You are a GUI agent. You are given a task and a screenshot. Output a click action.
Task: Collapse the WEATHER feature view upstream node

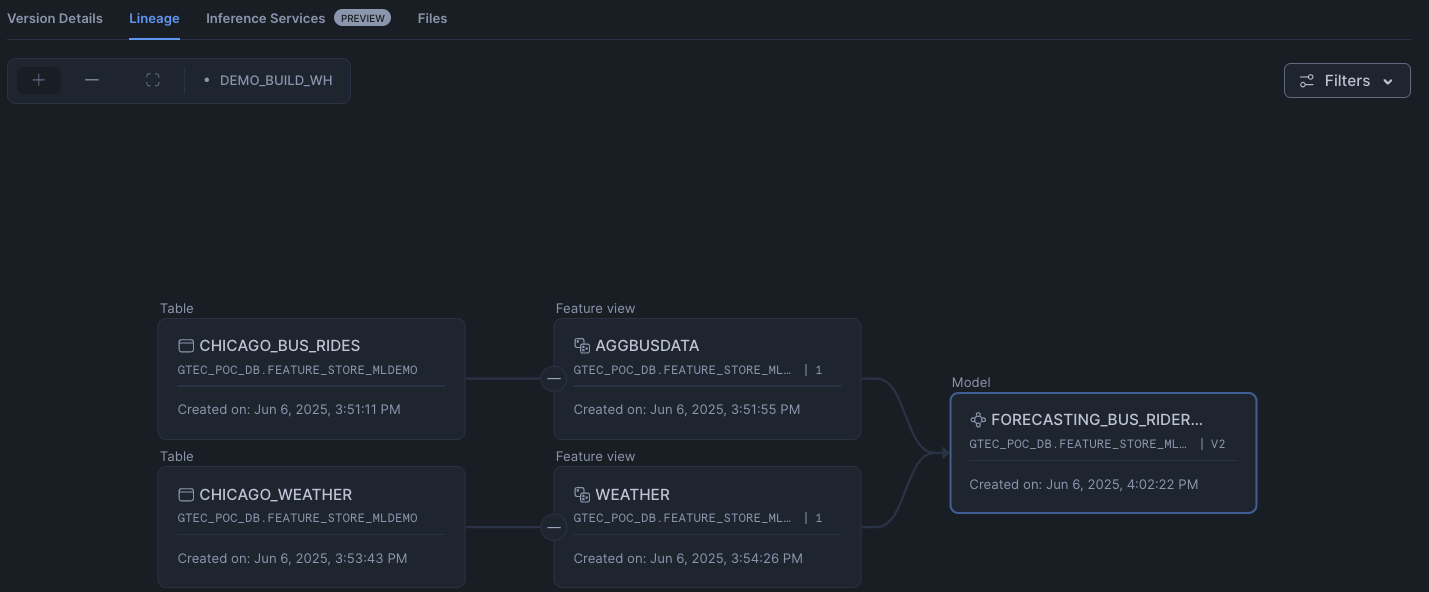click(x=553, y=527)
